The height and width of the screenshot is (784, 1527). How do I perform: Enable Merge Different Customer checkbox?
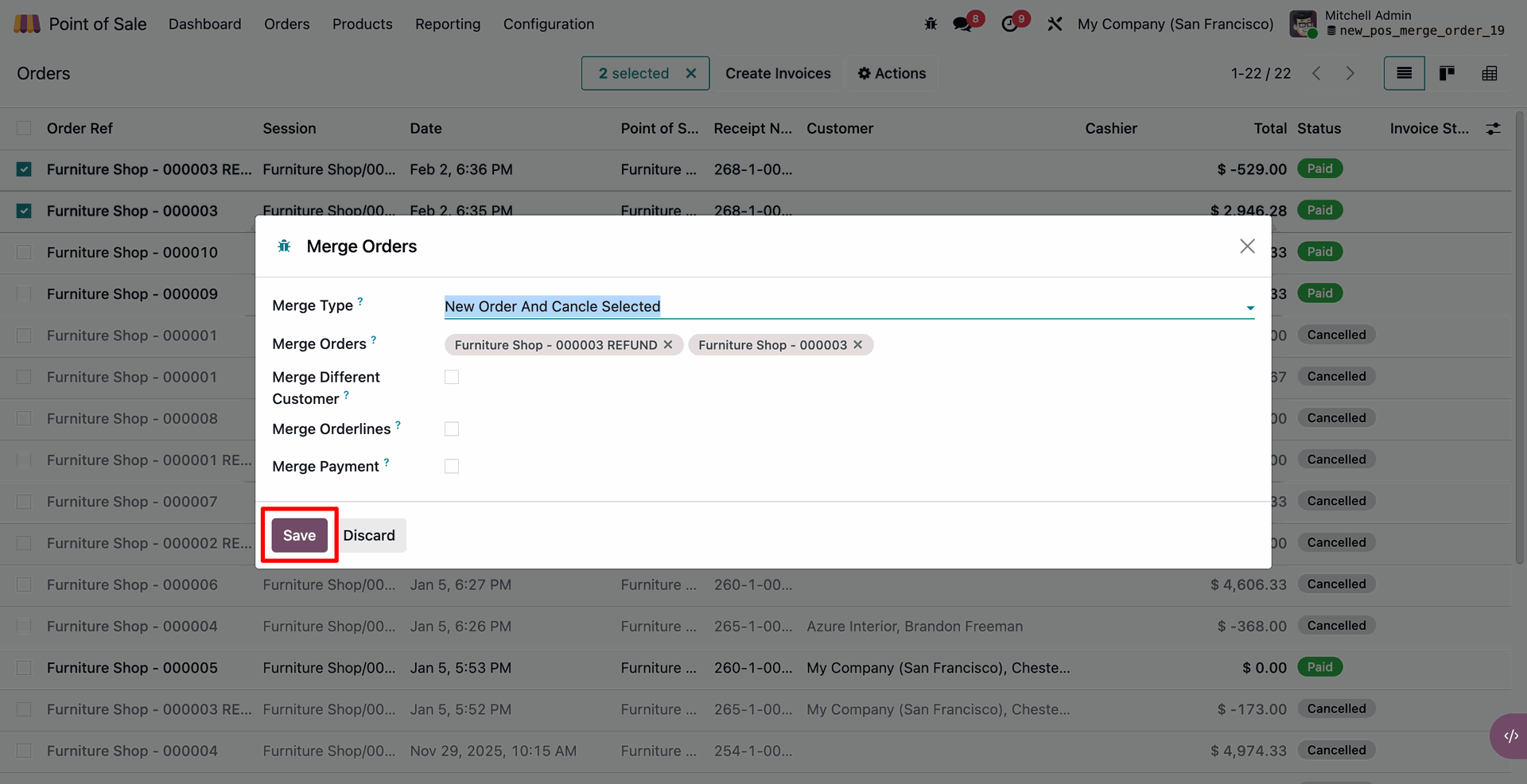tap(452, 377)
